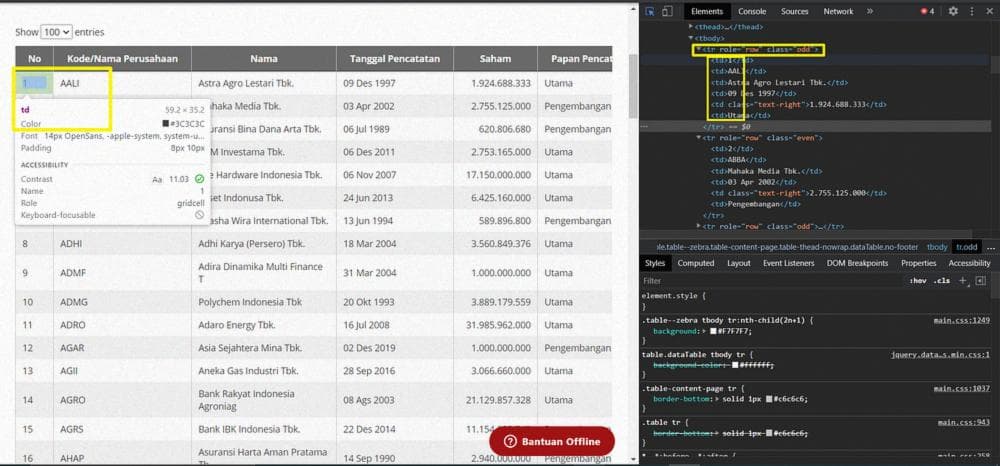Sort by Tanggal Pencatatan column header
This screenshot has width=1000, height=466.
pyautogui.click(x=395, y=59)
